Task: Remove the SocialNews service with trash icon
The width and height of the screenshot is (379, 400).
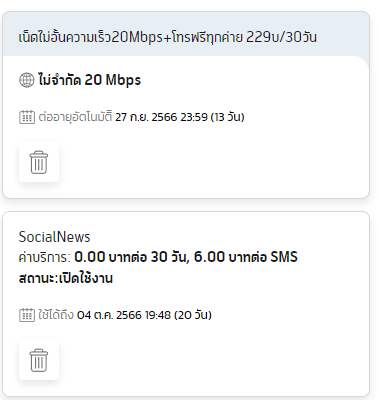Action: 39,360
